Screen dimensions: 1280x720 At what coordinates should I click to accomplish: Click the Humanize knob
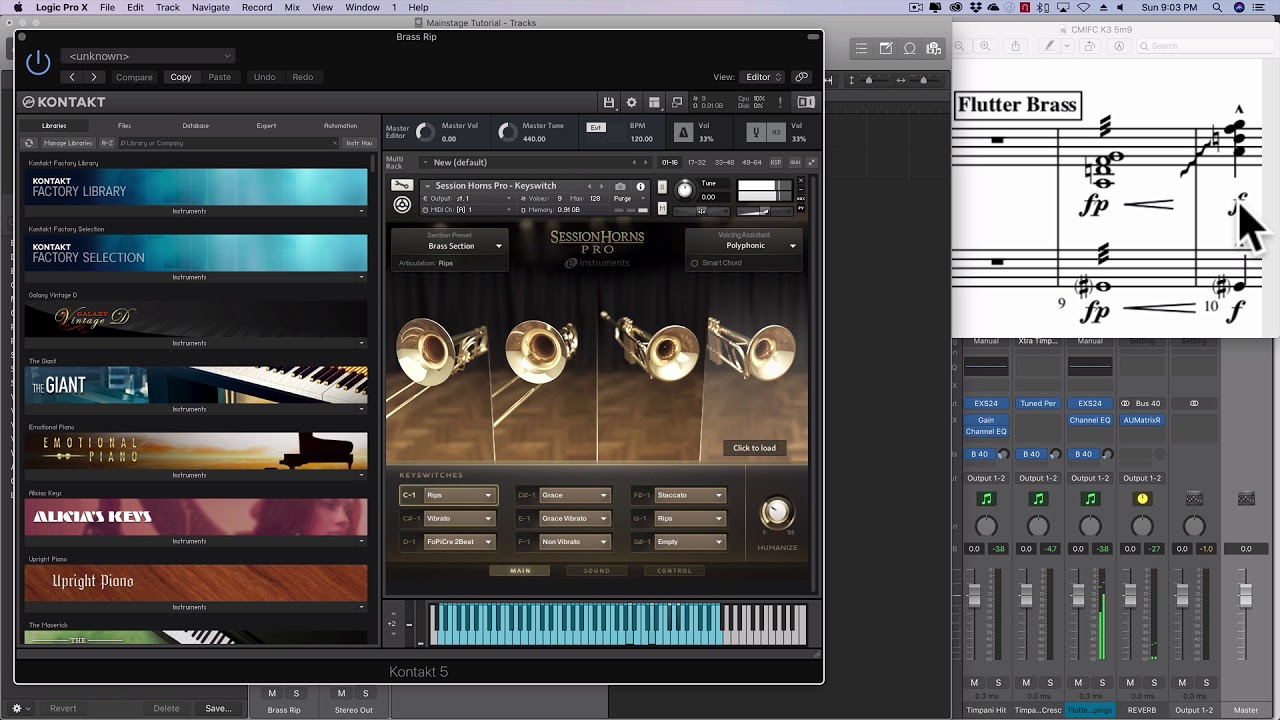[x=776, y=513]
